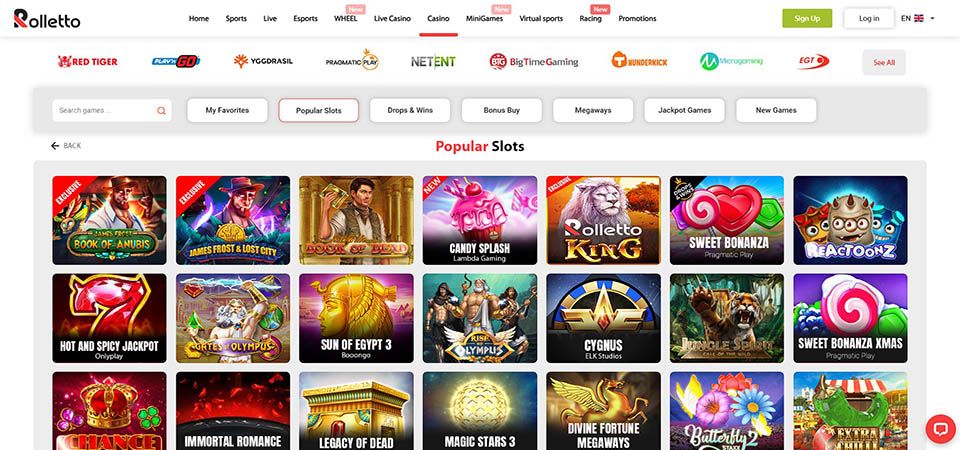This screenshot has width=960, height=450.
Task: Click the green Sign Up button
Action: 807,18
